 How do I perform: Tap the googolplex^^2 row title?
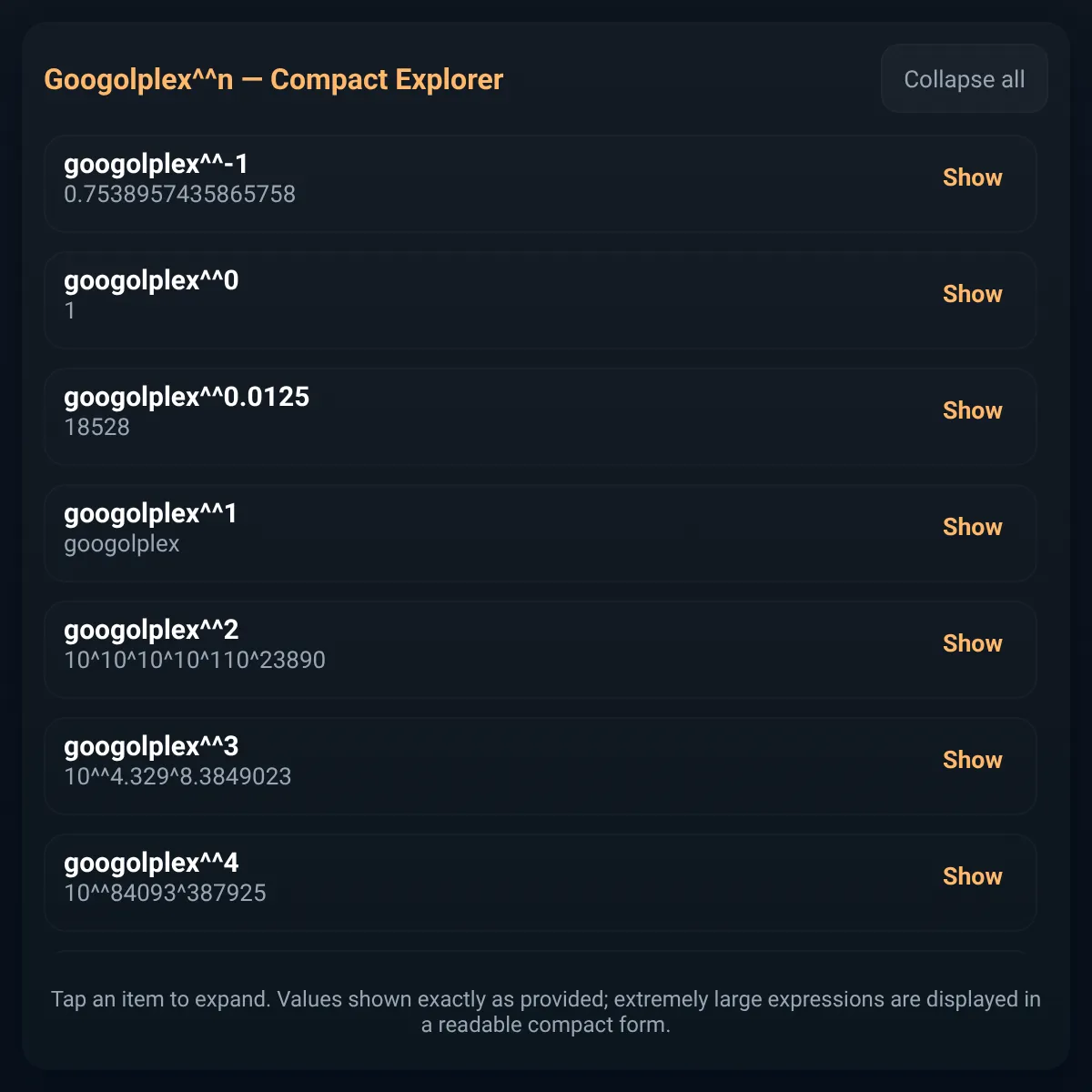click(x=151, y=631)
